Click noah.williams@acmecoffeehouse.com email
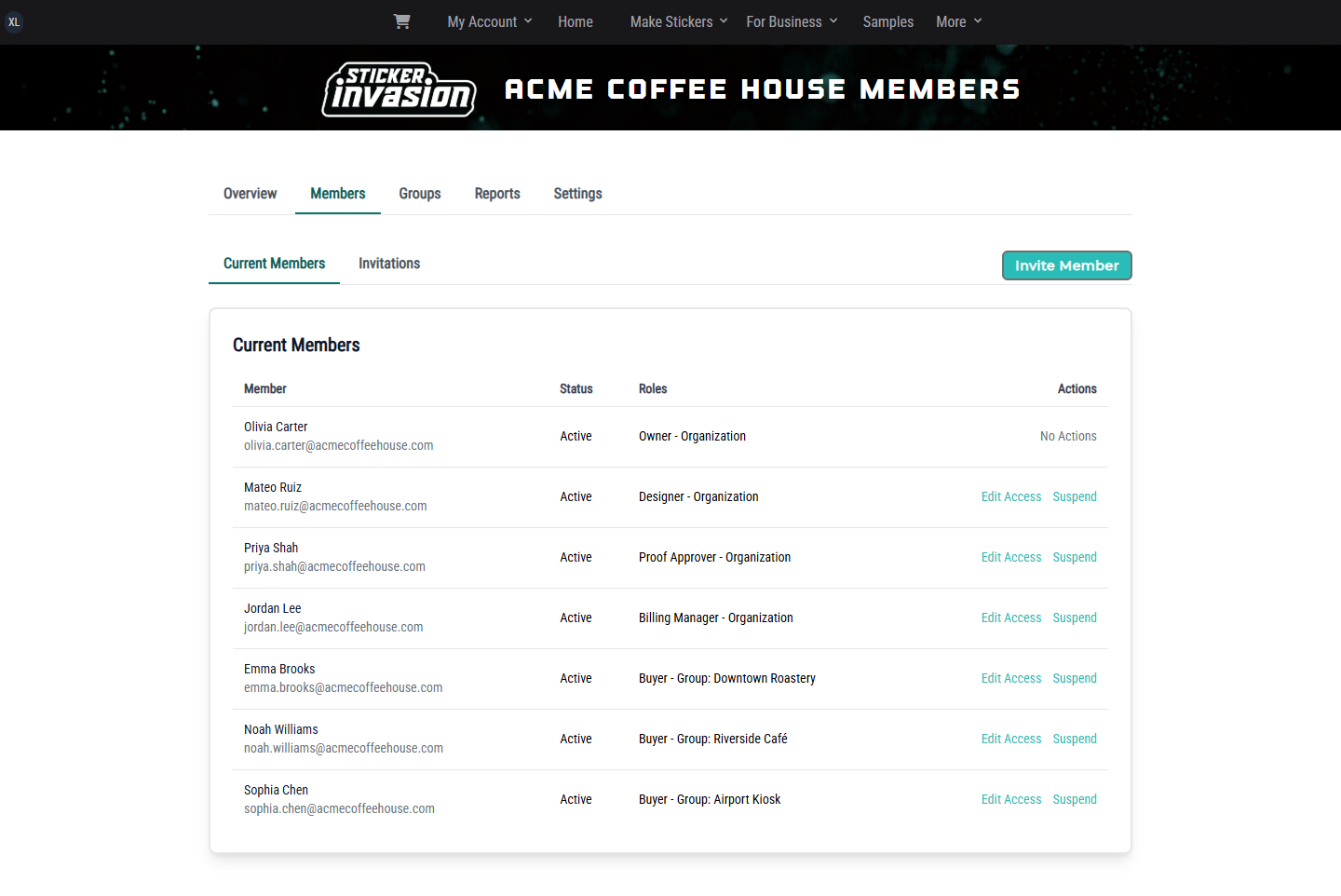The image size is (1341, 896). point(344,748)
